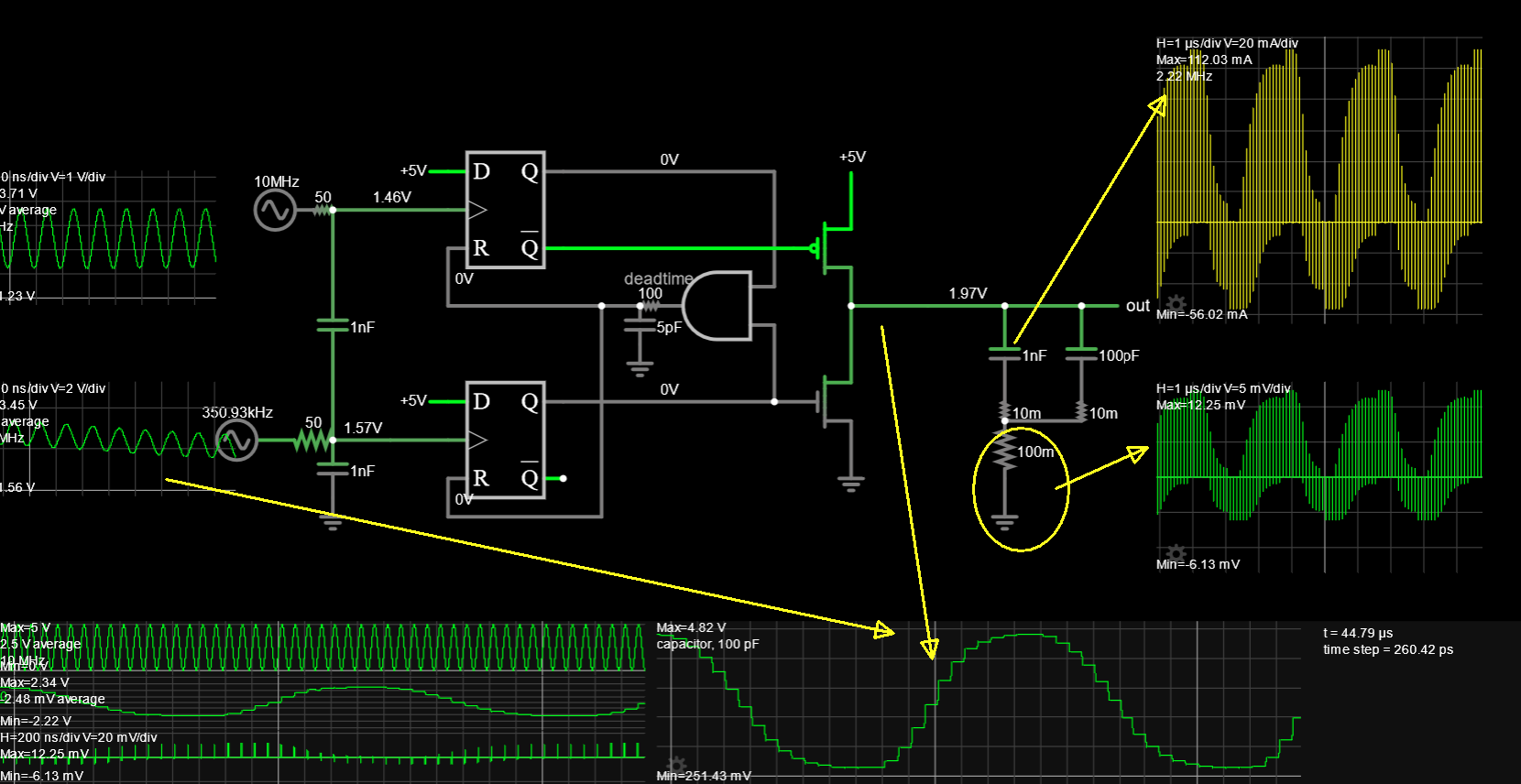Open settings gear of yellow current scope
Viewport: 1521px width, 784px height.
(x=1176, y=302)
